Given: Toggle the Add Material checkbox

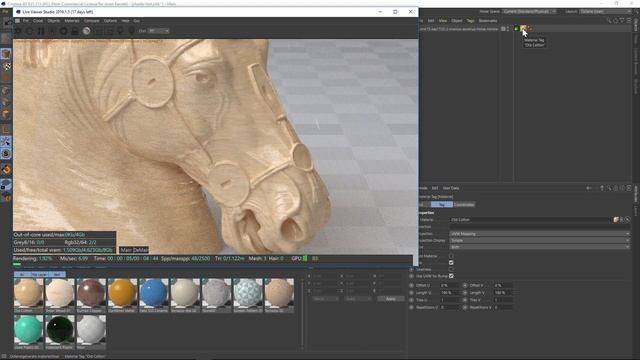Looking at the screenshot, I should [x=451, y=256].
